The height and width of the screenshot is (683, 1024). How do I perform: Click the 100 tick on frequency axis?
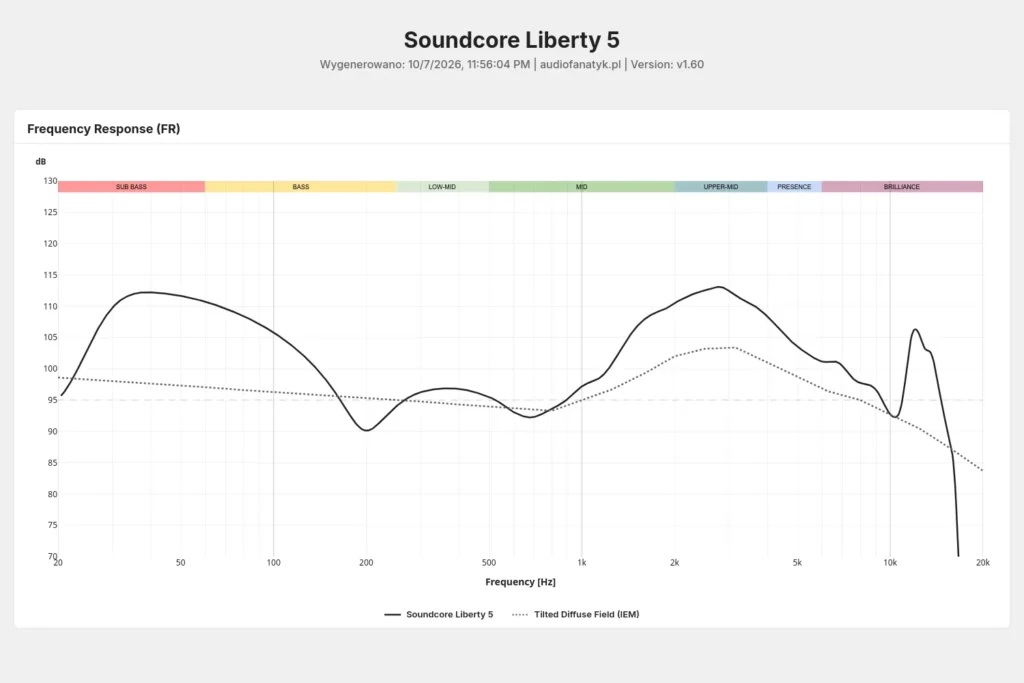[x=274, y=562]
